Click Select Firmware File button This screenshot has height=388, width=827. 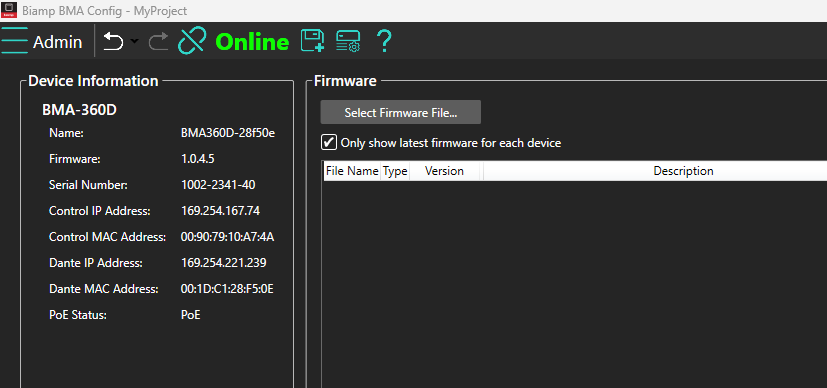[x=401, y=112]
